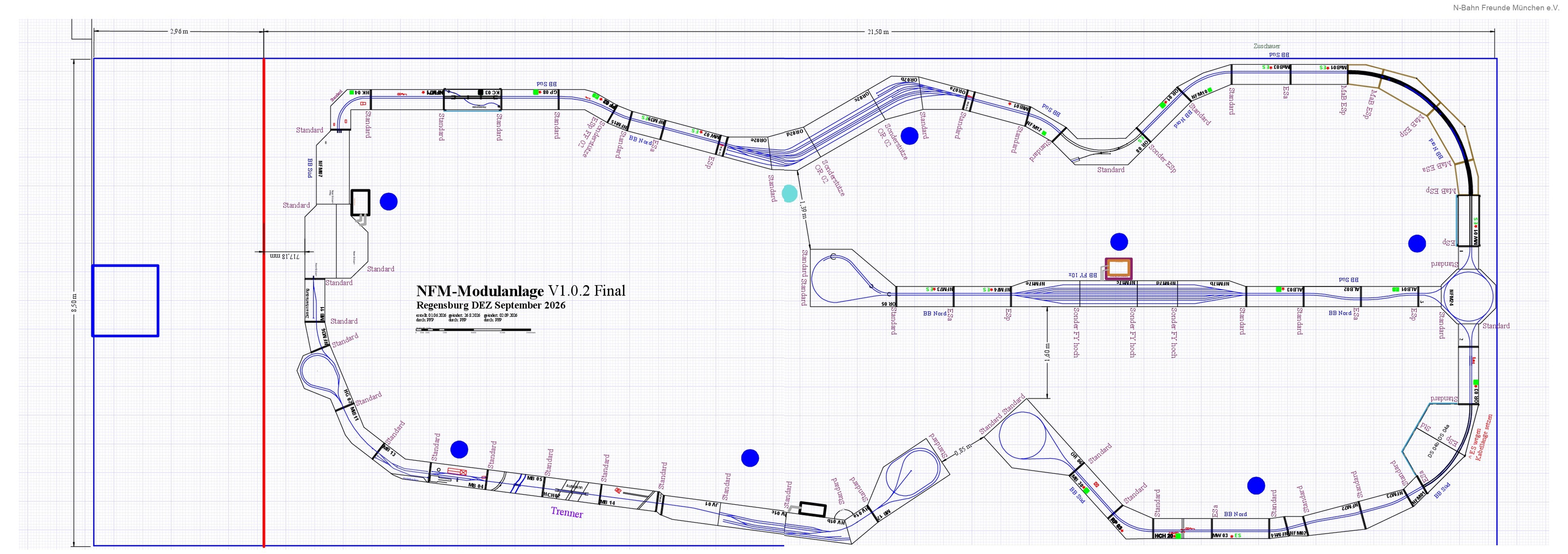Click the 'DS 04a' module label

pos(1444,432)
